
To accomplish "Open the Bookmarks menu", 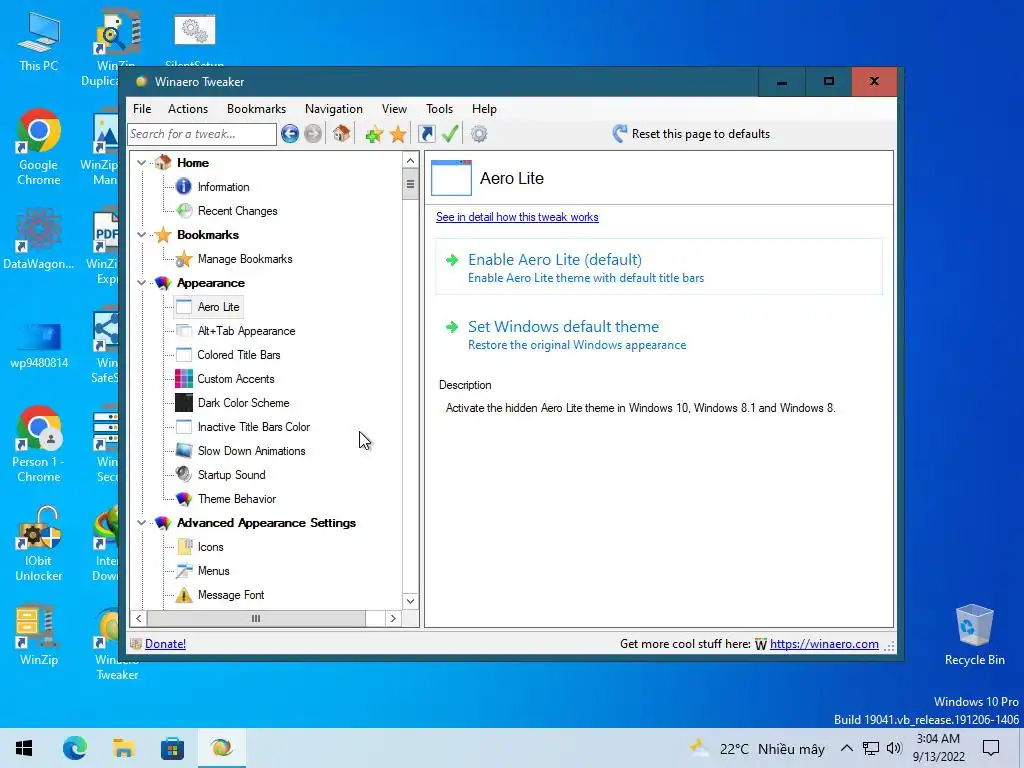I will (x=256, y=109).
